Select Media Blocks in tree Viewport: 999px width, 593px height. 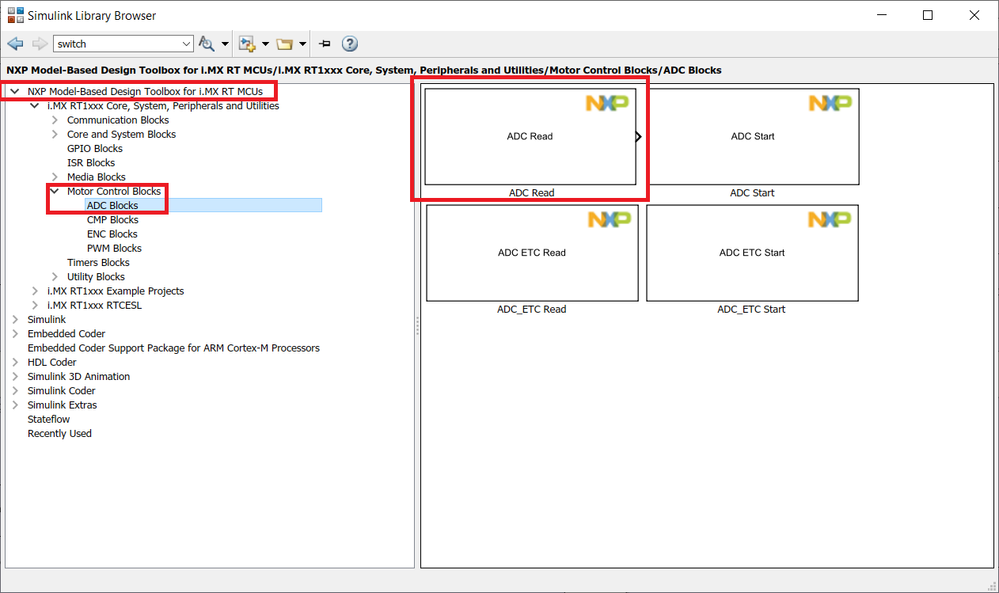click(x=96, y=176)
